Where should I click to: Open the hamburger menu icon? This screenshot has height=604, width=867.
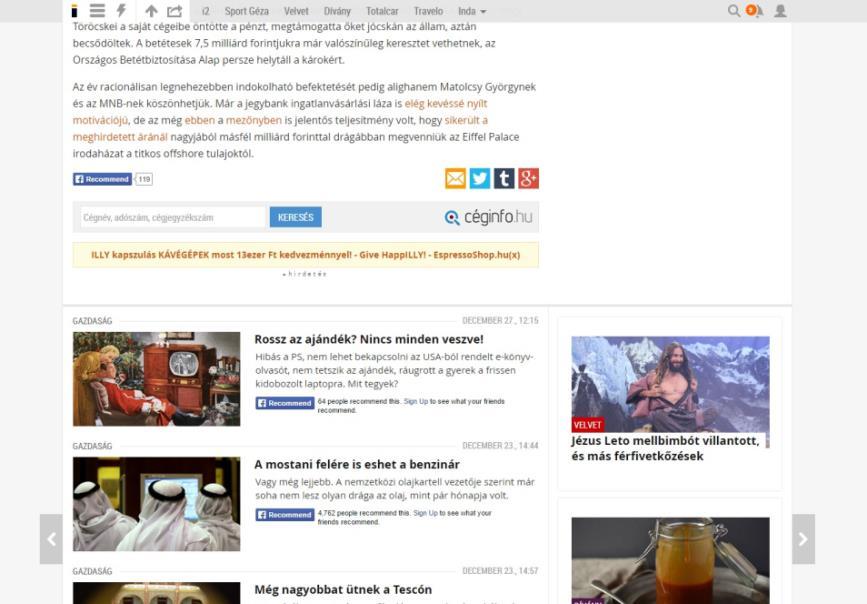97,11
